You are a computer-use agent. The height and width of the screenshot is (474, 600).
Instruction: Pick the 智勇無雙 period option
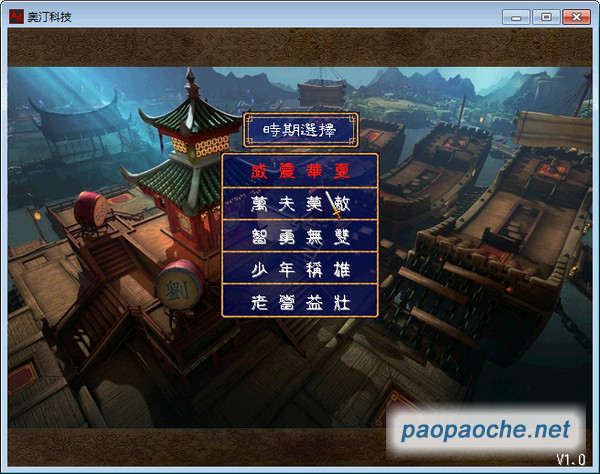[x=300, y=236]
